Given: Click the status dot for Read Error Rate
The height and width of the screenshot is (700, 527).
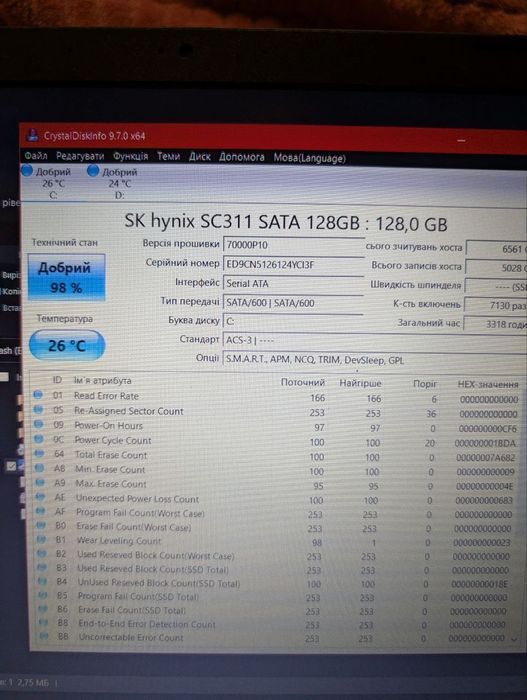Looking at the screenshot, I should click(38, 395).
